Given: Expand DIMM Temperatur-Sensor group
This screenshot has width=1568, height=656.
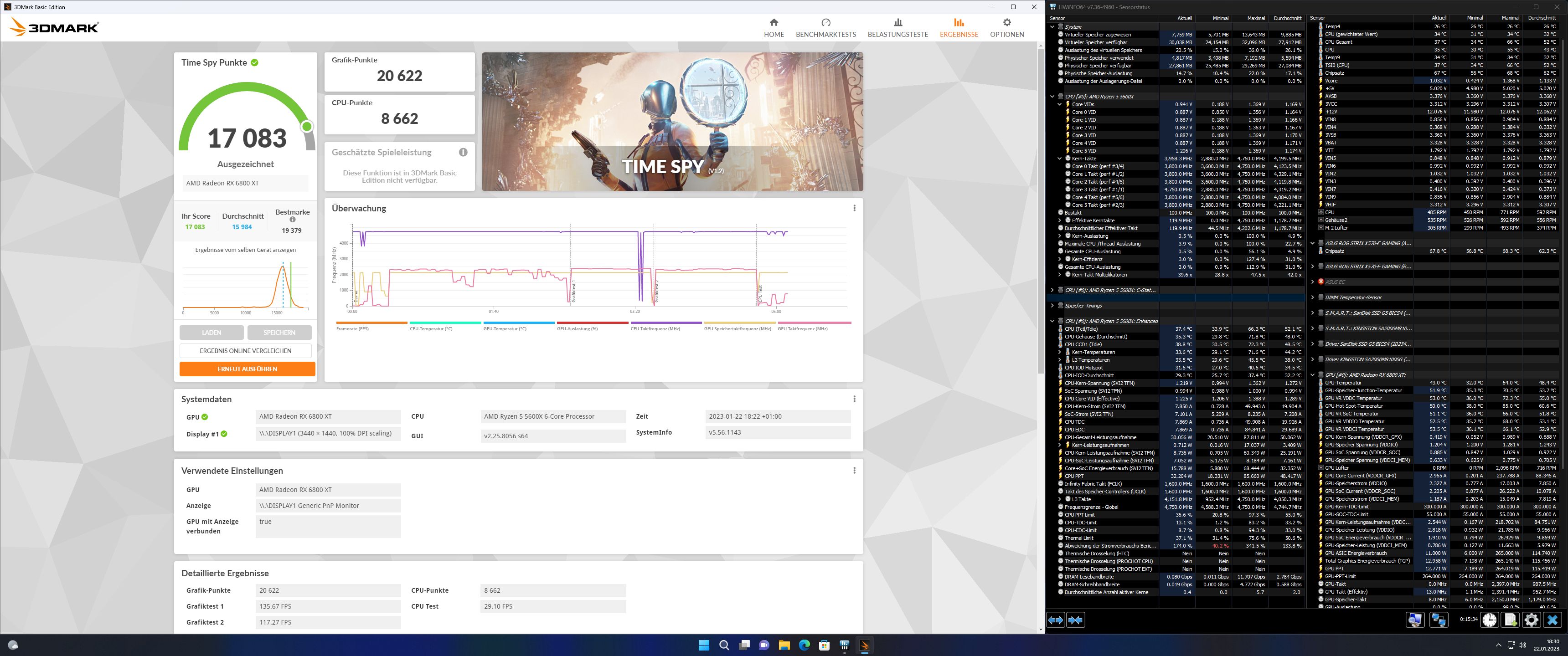Looking at the screenshot, I should 1312,297.
